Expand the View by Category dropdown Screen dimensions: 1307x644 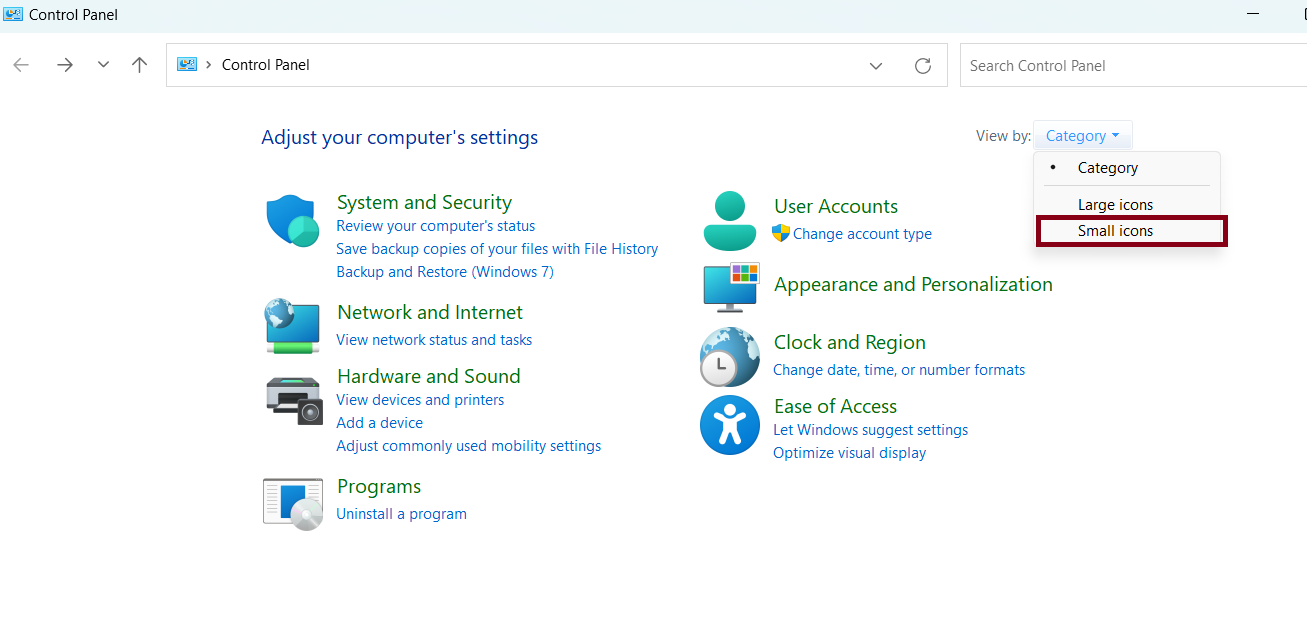(x=1082, y=136)
